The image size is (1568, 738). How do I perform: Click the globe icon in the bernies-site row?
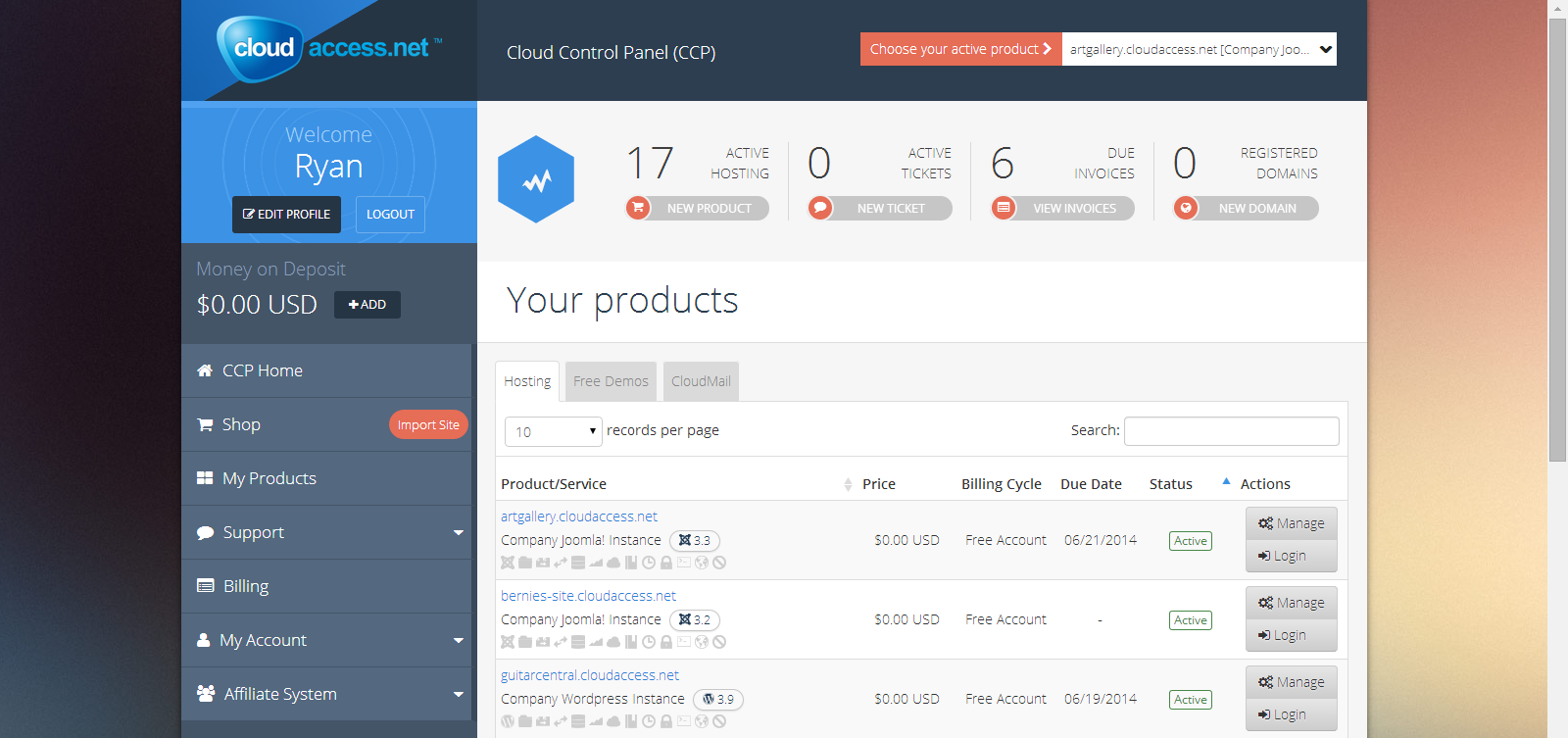tap(702, 642)
